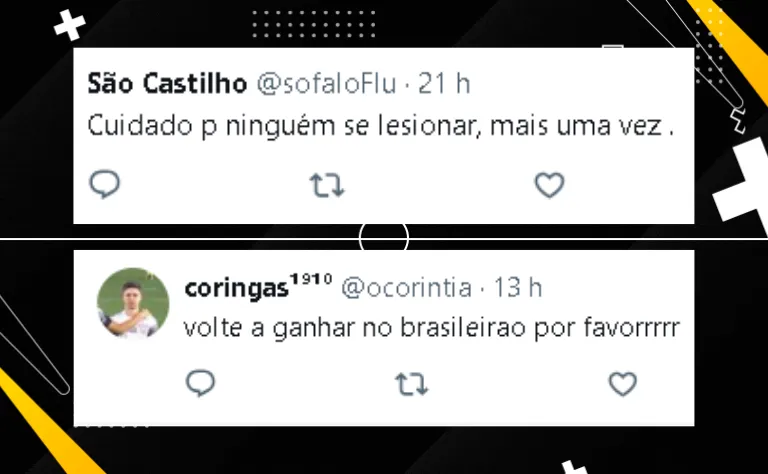The image size is (768, 474).
Task: Click the large white plus at right edge
Action: click(x=743, y=180)
